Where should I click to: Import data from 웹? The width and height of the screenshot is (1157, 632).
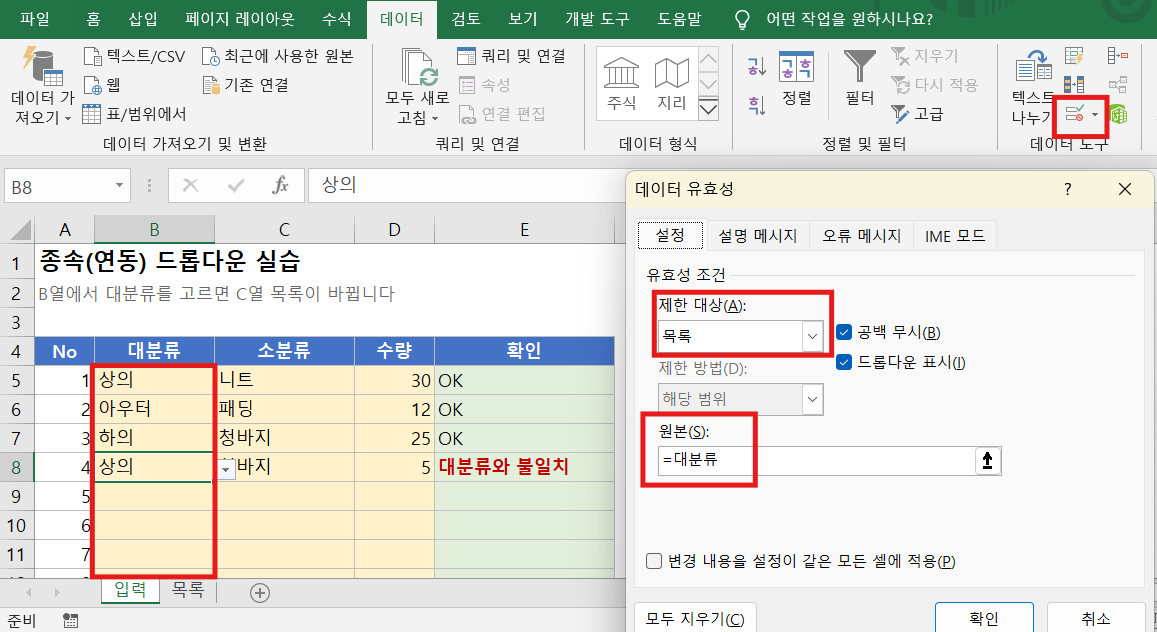[102, 85]
